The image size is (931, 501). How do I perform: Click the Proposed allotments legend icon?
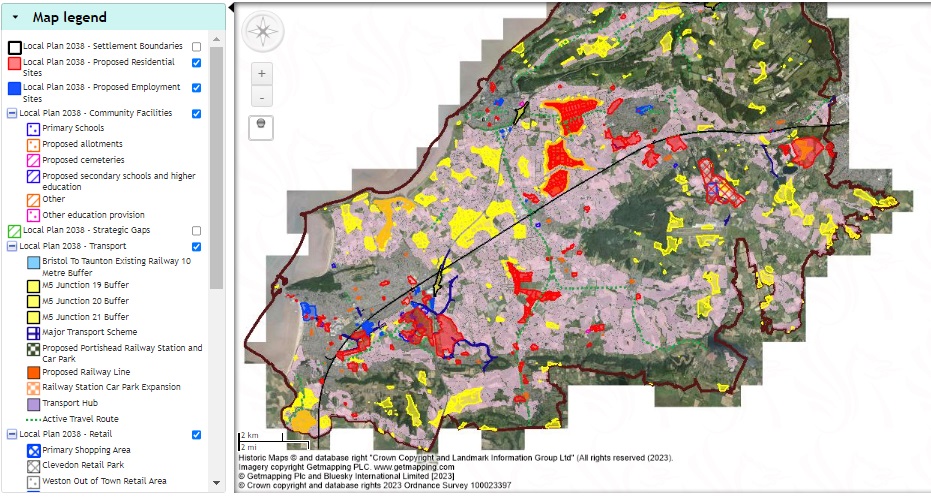[x=33, y=145]
